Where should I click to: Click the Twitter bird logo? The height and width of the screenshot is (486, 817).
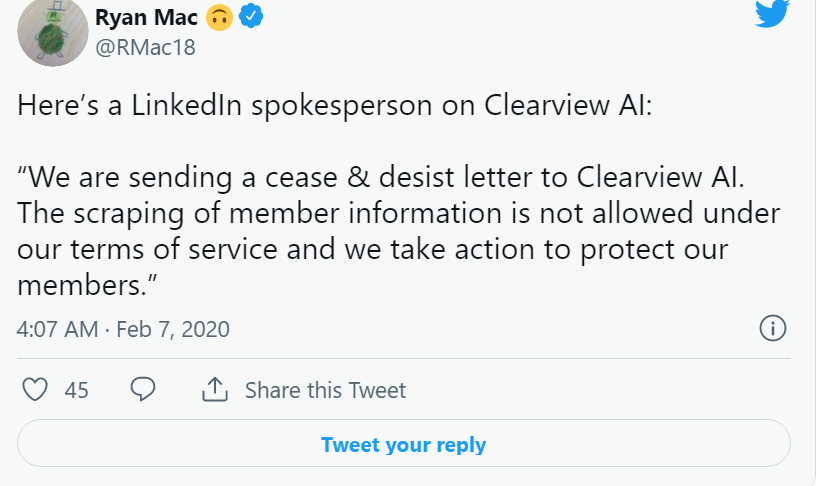click(x=772, y=12)
